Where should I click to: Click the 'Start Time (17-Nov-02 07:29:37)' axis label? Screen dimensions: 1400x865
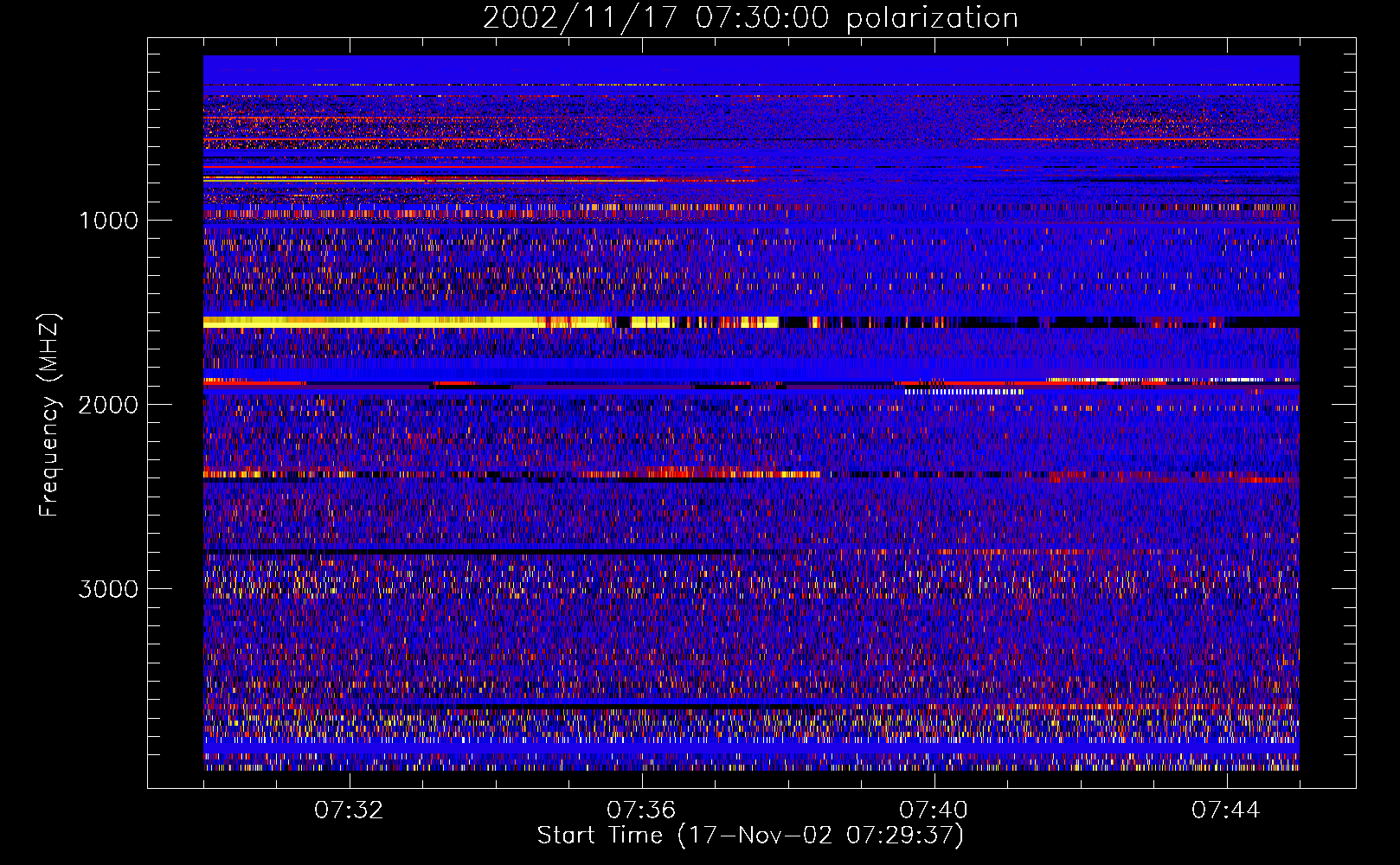pos(750,836)
